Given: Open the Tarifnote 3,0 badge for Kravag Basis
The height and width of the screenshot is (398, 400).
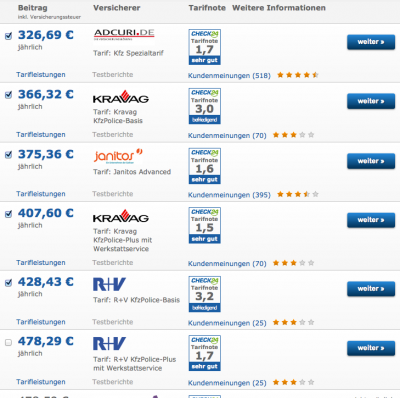Looking at the screenshot, I should coord(205,106).
